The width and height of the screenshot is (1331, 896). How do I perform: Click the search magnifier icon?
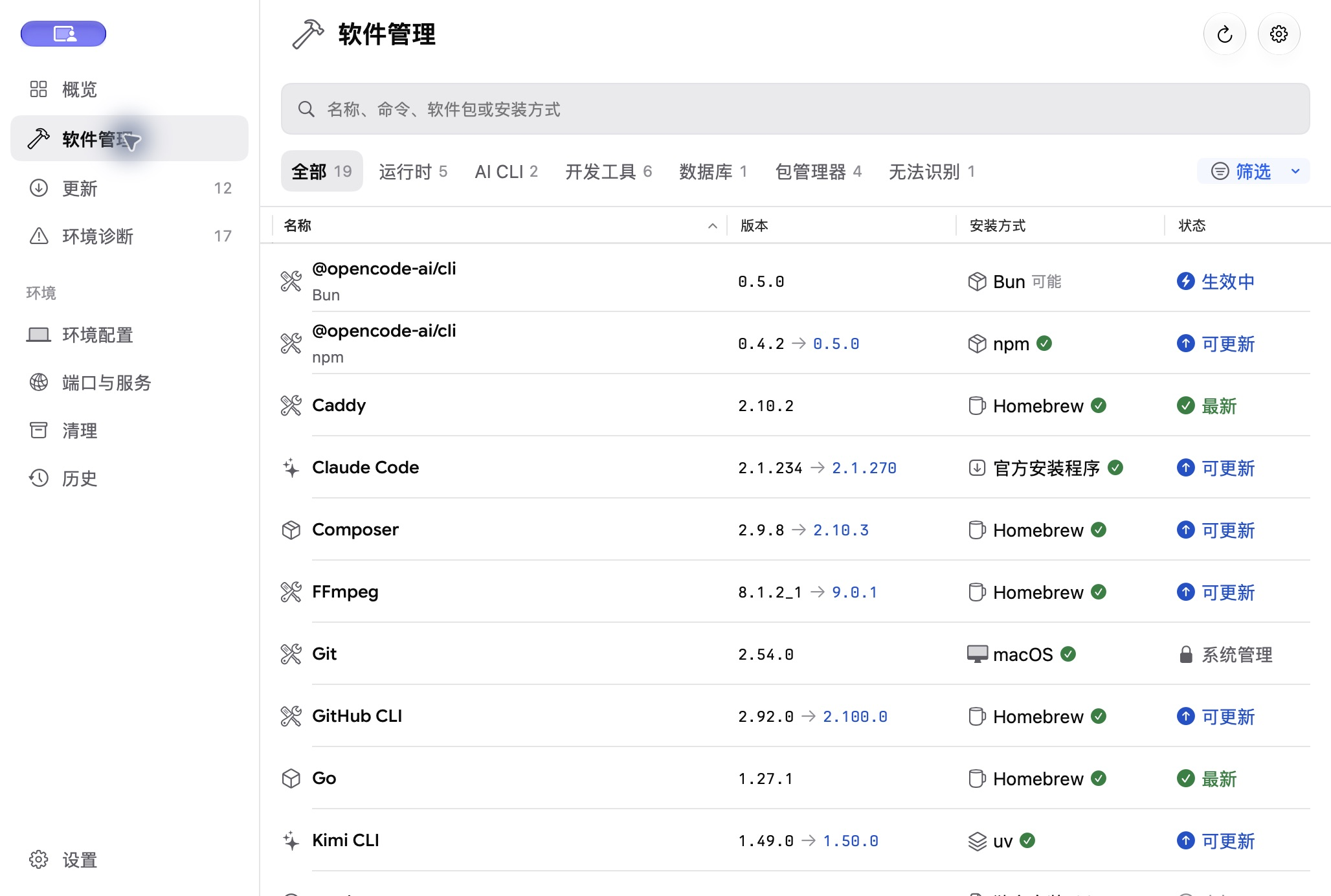[x=306, y=109]
